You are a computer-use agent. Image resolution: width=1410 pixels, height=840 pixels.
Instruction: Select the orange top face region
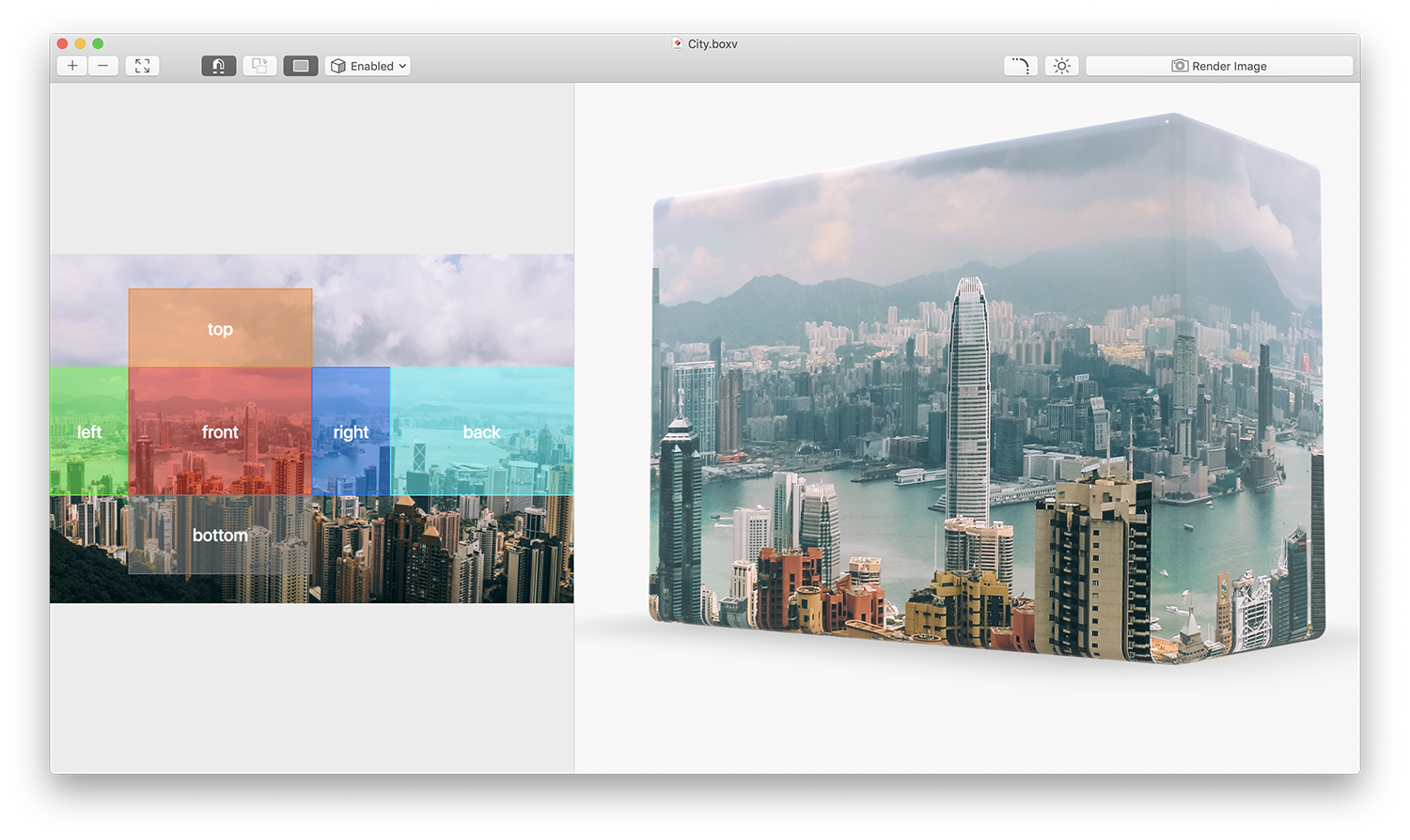pyautogui.click(x=220, y=328)
